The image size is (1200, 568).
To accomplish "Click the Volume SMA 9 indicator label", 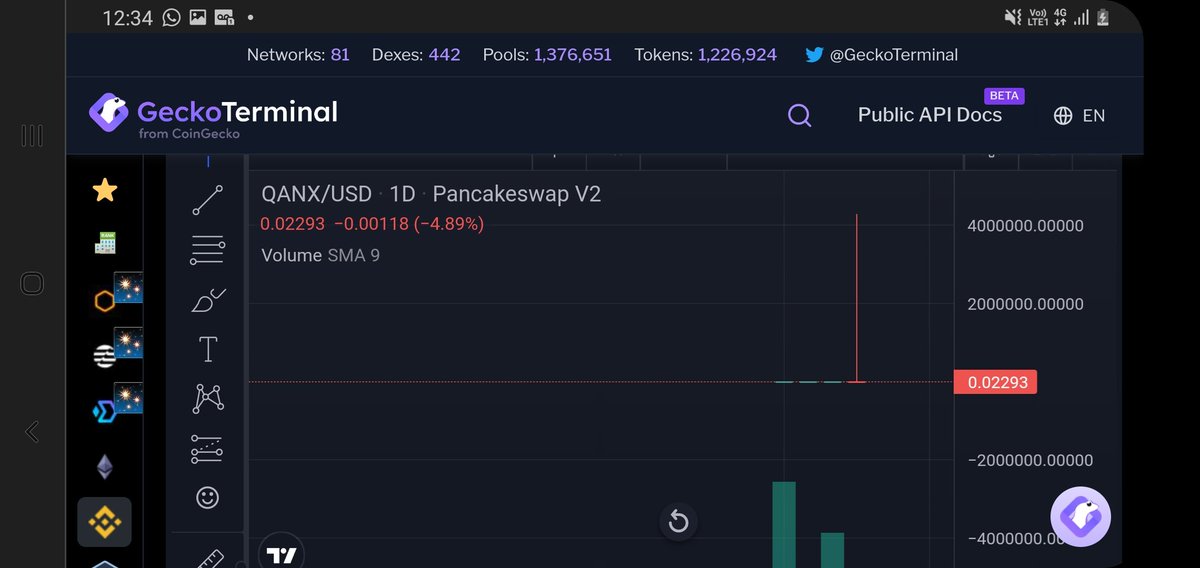I will click(x=320, y=255).
